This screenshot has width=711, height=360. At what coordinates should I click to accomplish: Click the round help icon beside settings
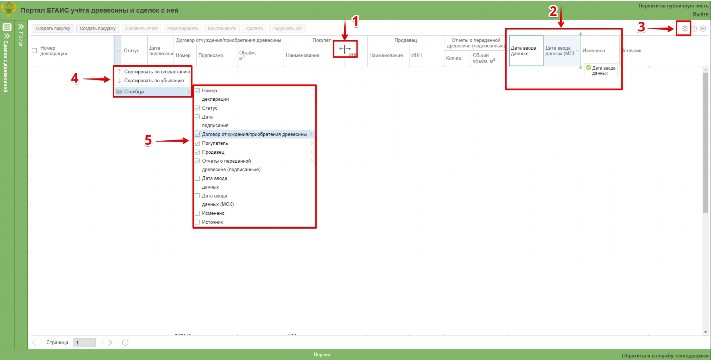[694, 29]
